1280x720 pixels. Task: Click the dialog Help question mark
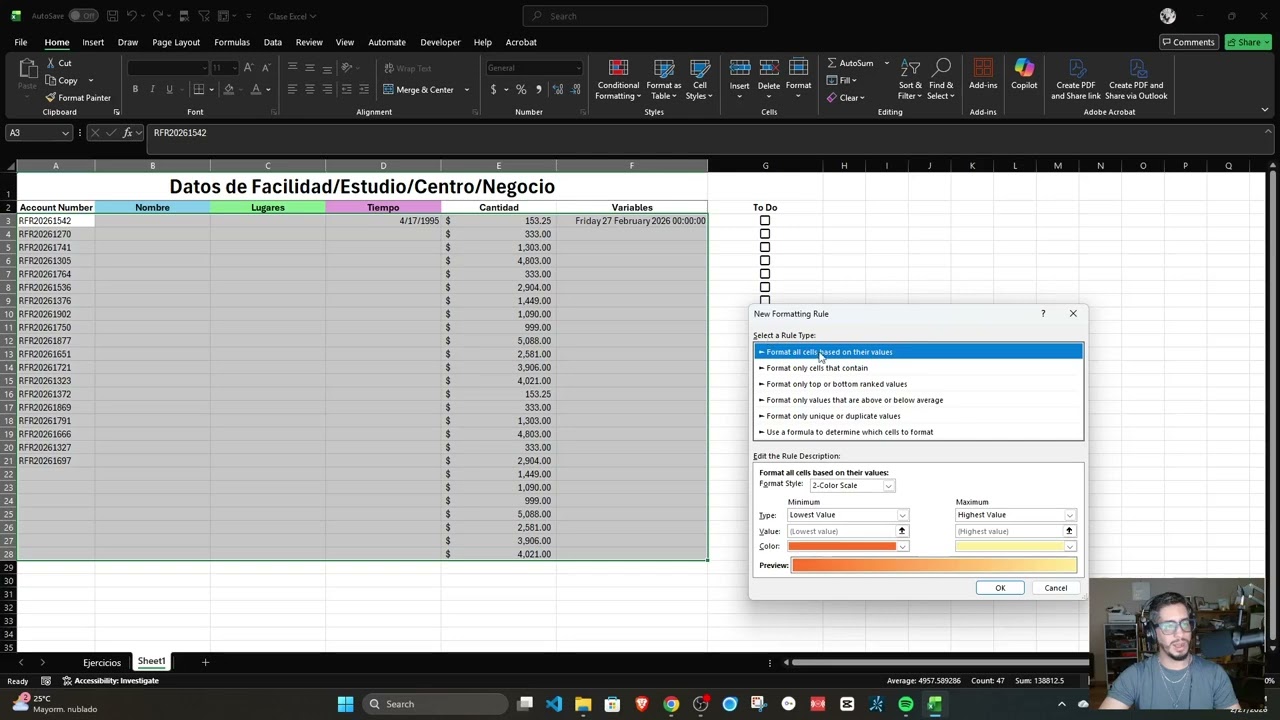pos(1043,314)
